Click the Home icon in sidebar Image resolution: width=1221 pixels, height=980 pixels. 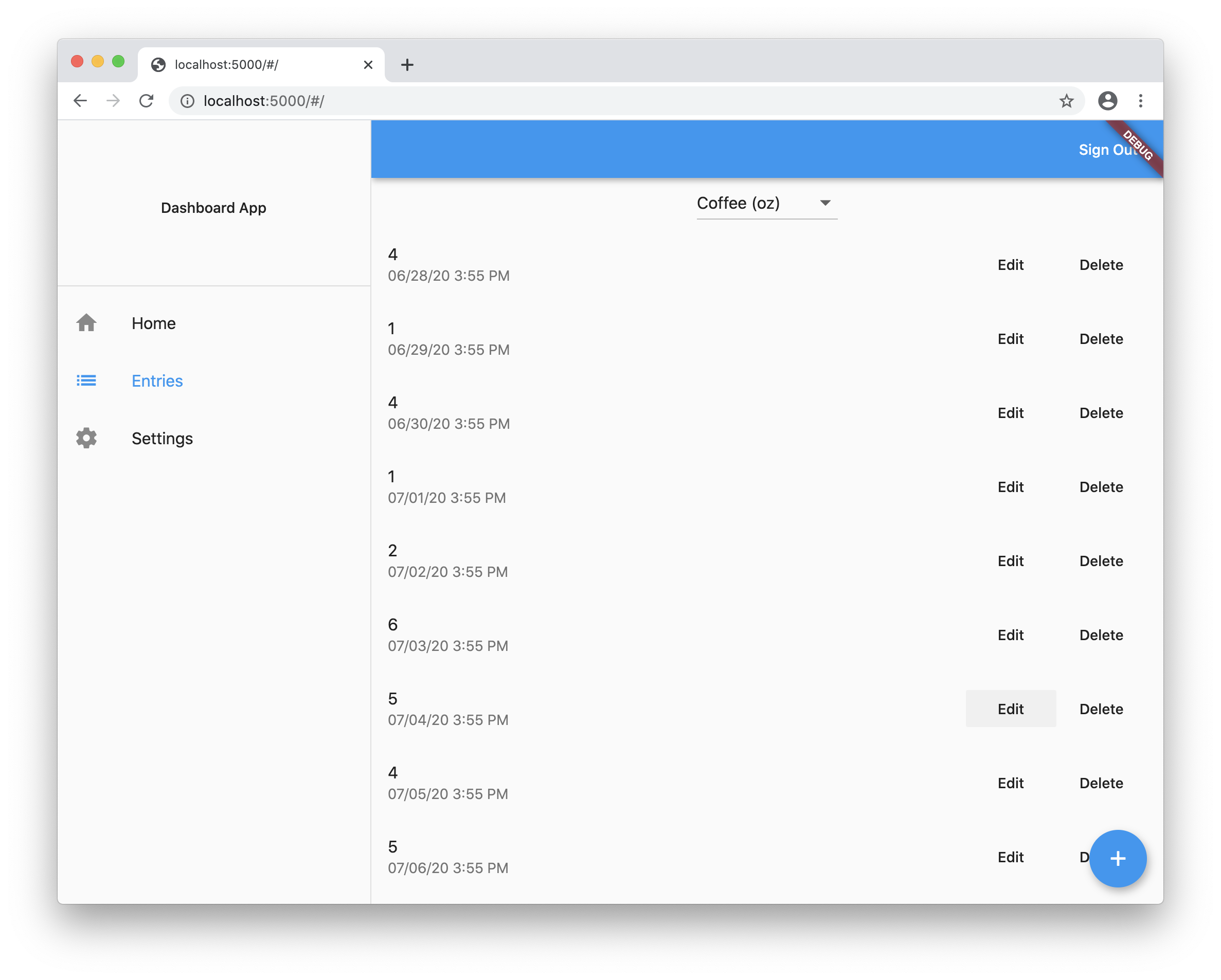(x=86, y=323)
